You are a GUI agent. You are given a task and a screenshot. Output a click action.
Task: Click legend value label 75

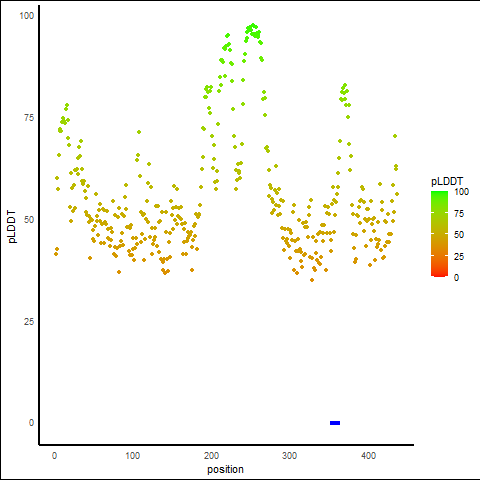[x=459, y=214]
